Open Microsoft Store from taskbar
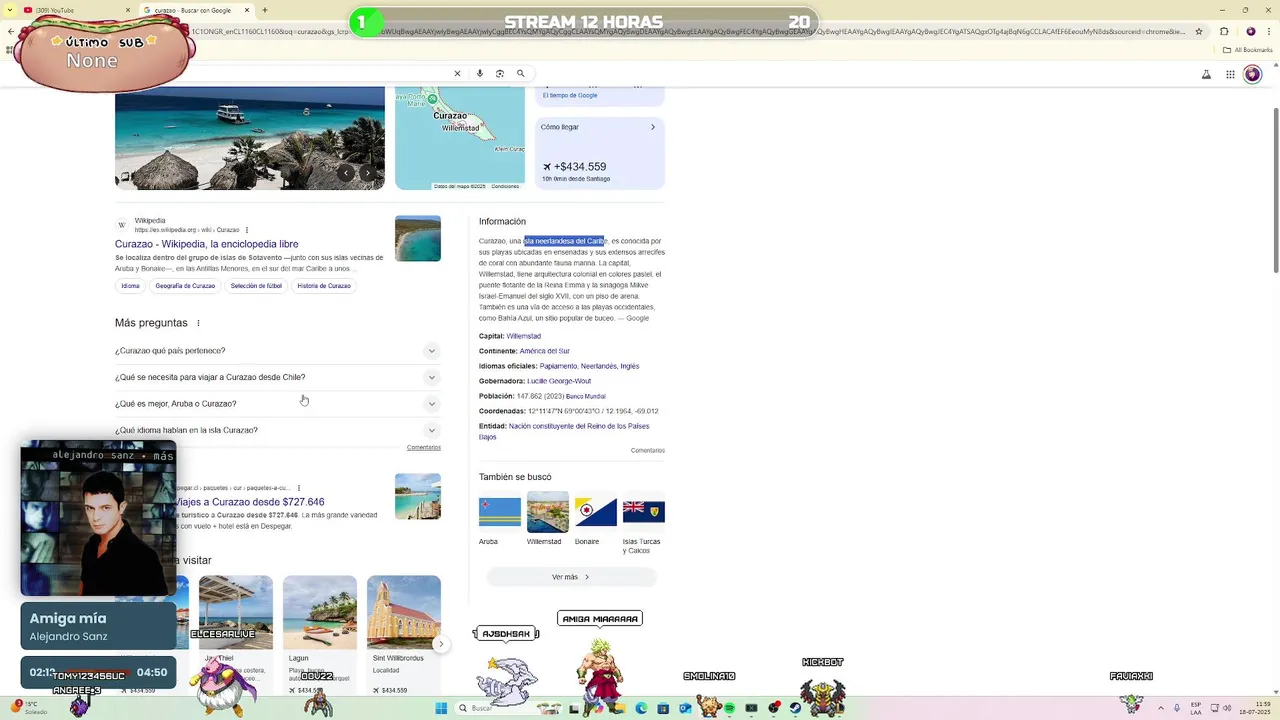This screenshot has height=720, width=1280. coord(663,708)
